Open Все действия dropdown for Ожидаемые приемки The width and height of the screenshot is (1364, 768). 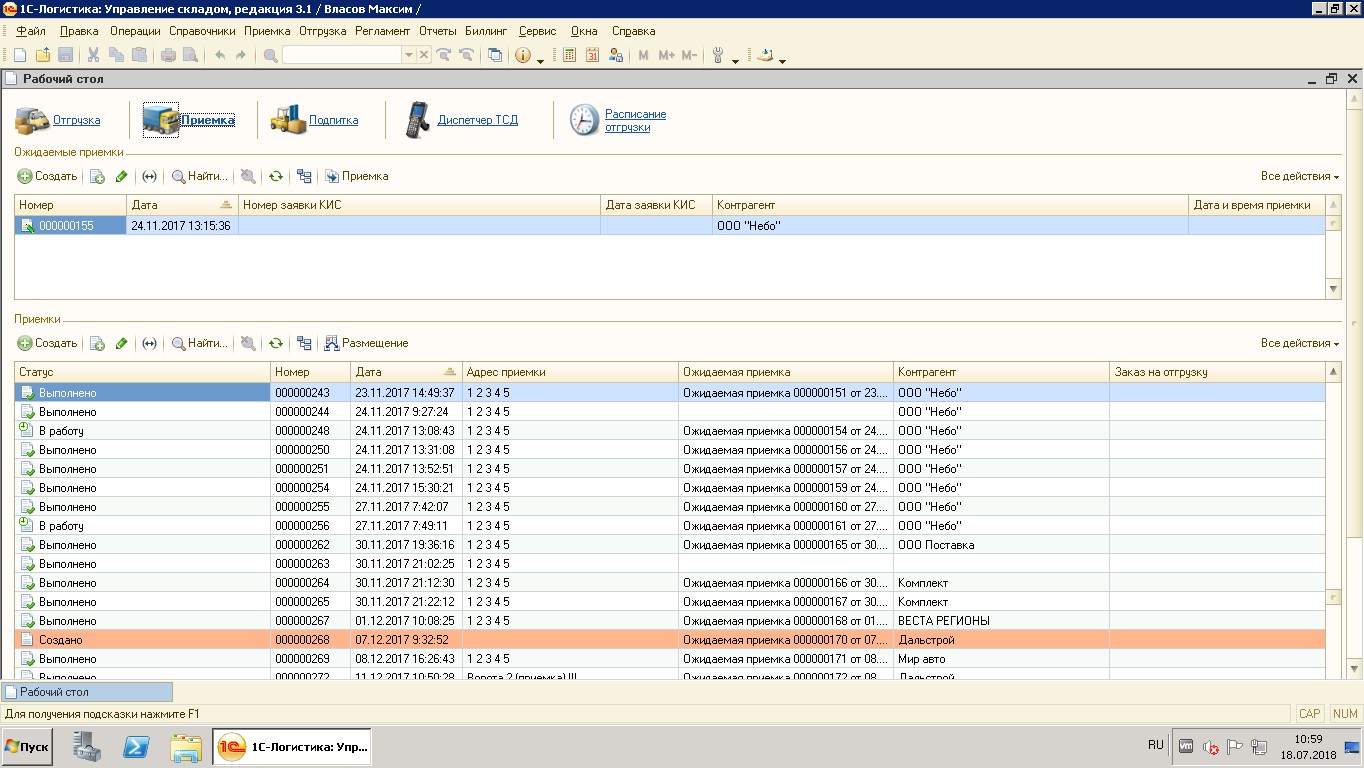coord(1299,176)
